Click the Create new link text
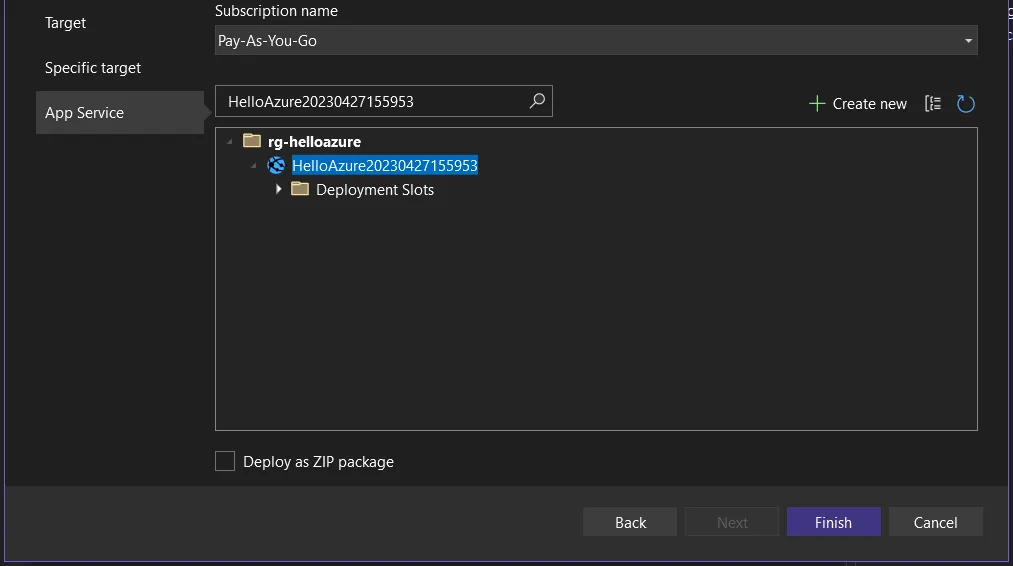 pos(870,103)
